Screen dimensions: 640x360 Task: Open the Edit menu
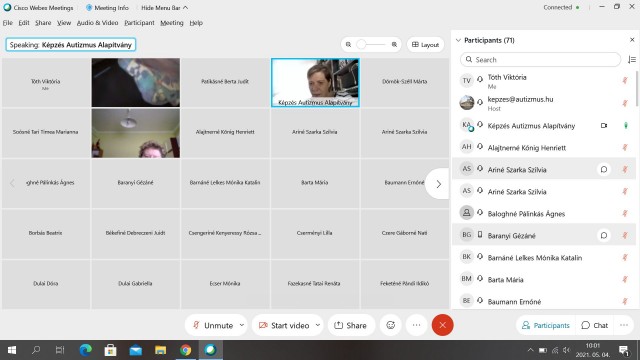point(24,23)
